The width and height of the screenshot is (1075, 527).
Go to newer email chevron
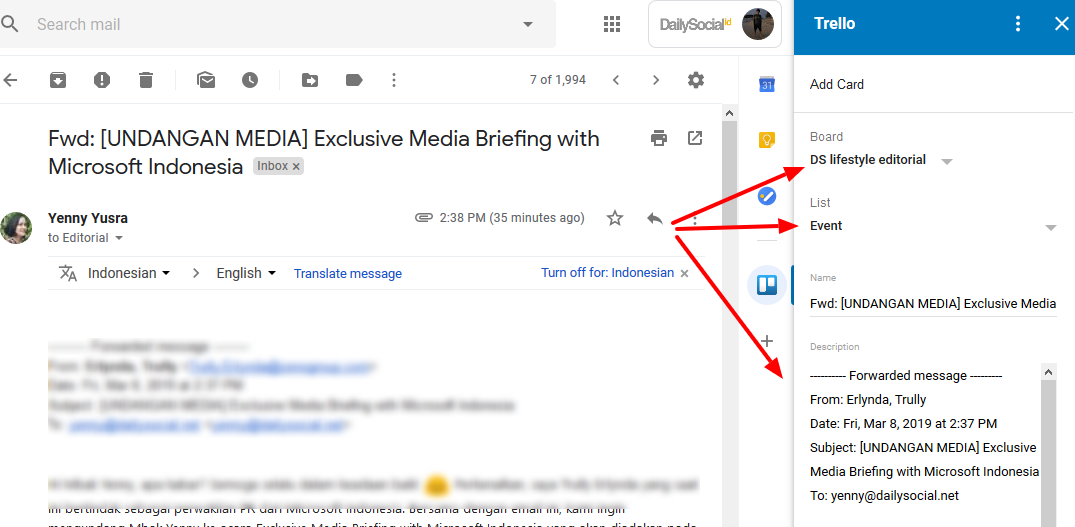point(616,80)
